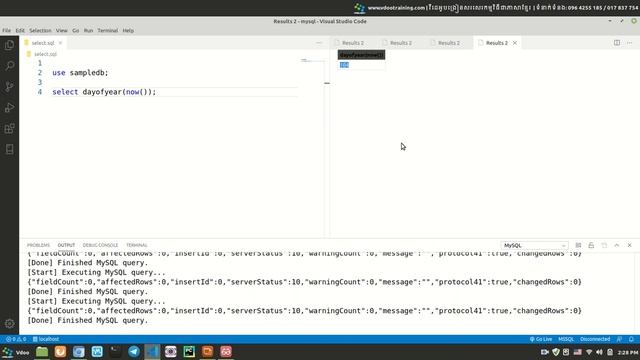Viewport: 640px width, 360px height.
Task: Open the Explorer view in activity bar
Action: 9,45
